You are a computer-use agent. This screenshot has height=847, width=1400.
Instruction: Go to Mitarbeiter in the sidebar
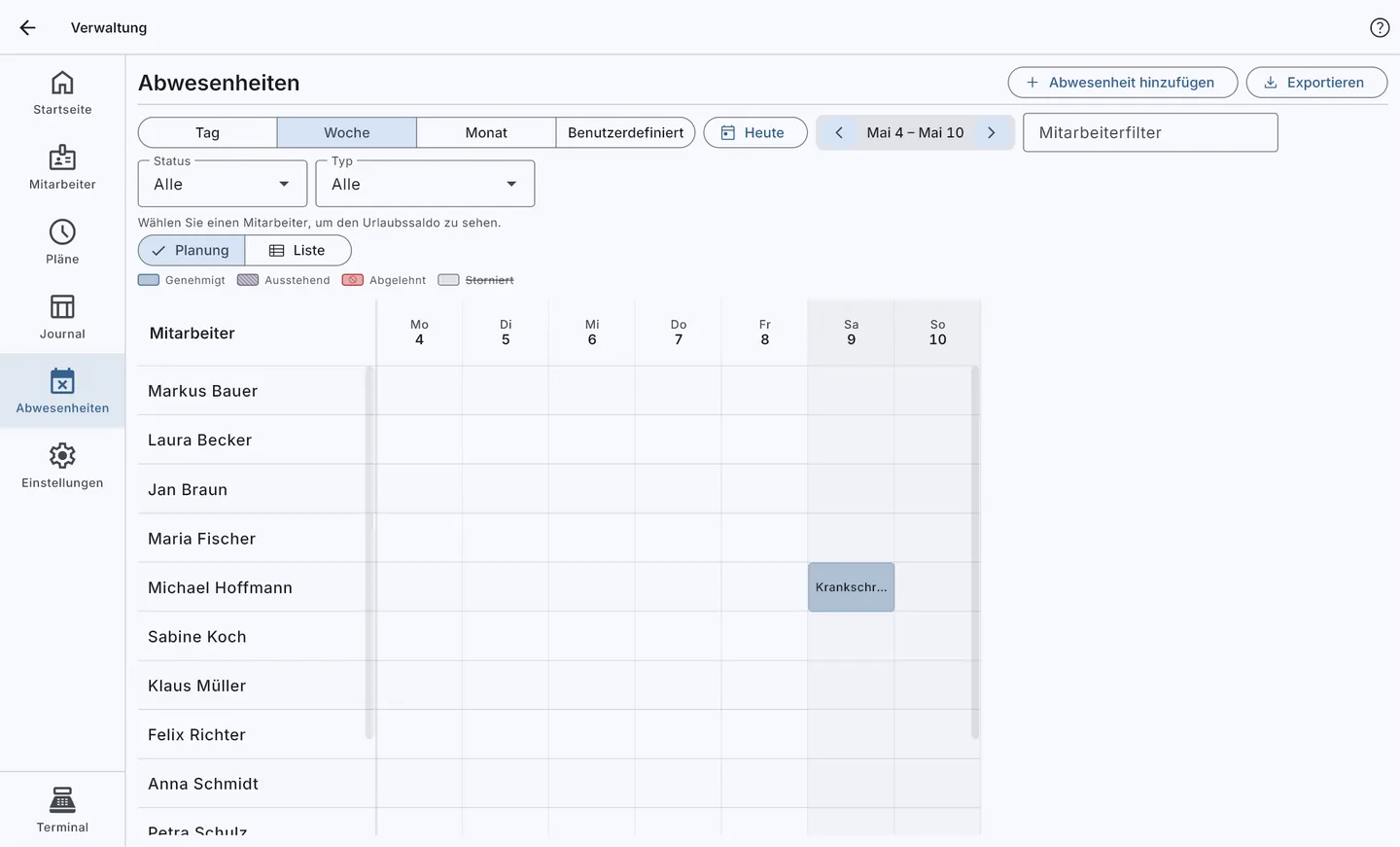pos(62,168)
